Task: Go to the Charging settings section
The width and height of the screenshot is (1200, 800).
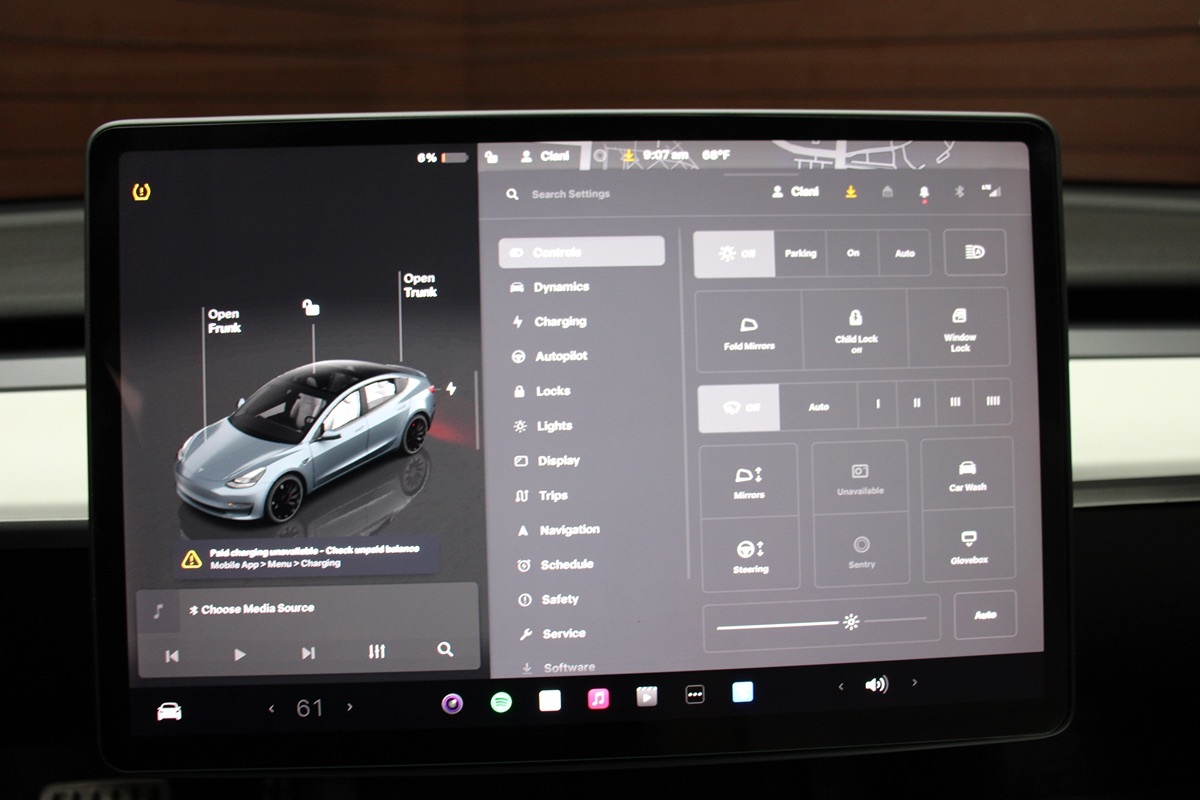Action: [x=560, y=322]
